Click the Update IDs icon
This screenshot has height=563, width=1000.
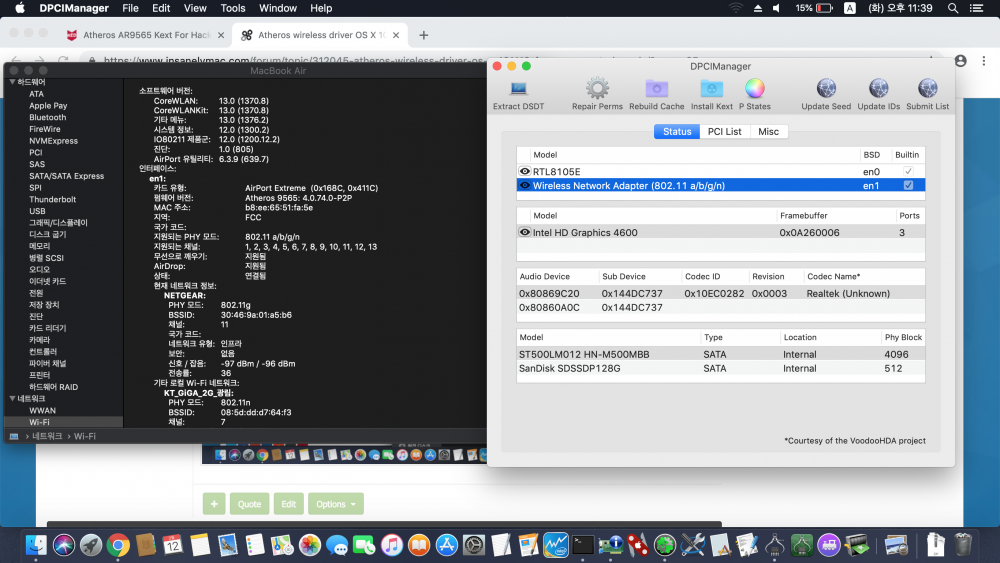click(878, 89)
